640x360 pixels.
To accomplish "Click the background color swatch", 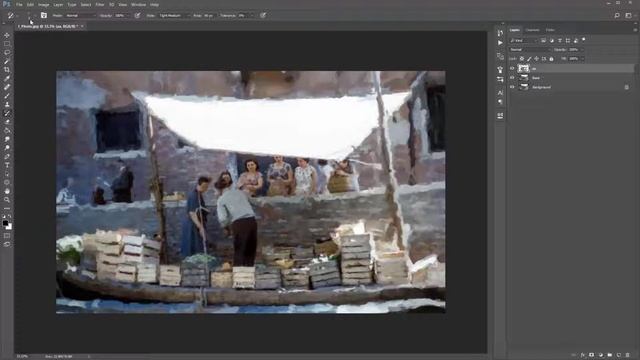I will point(9,227).
